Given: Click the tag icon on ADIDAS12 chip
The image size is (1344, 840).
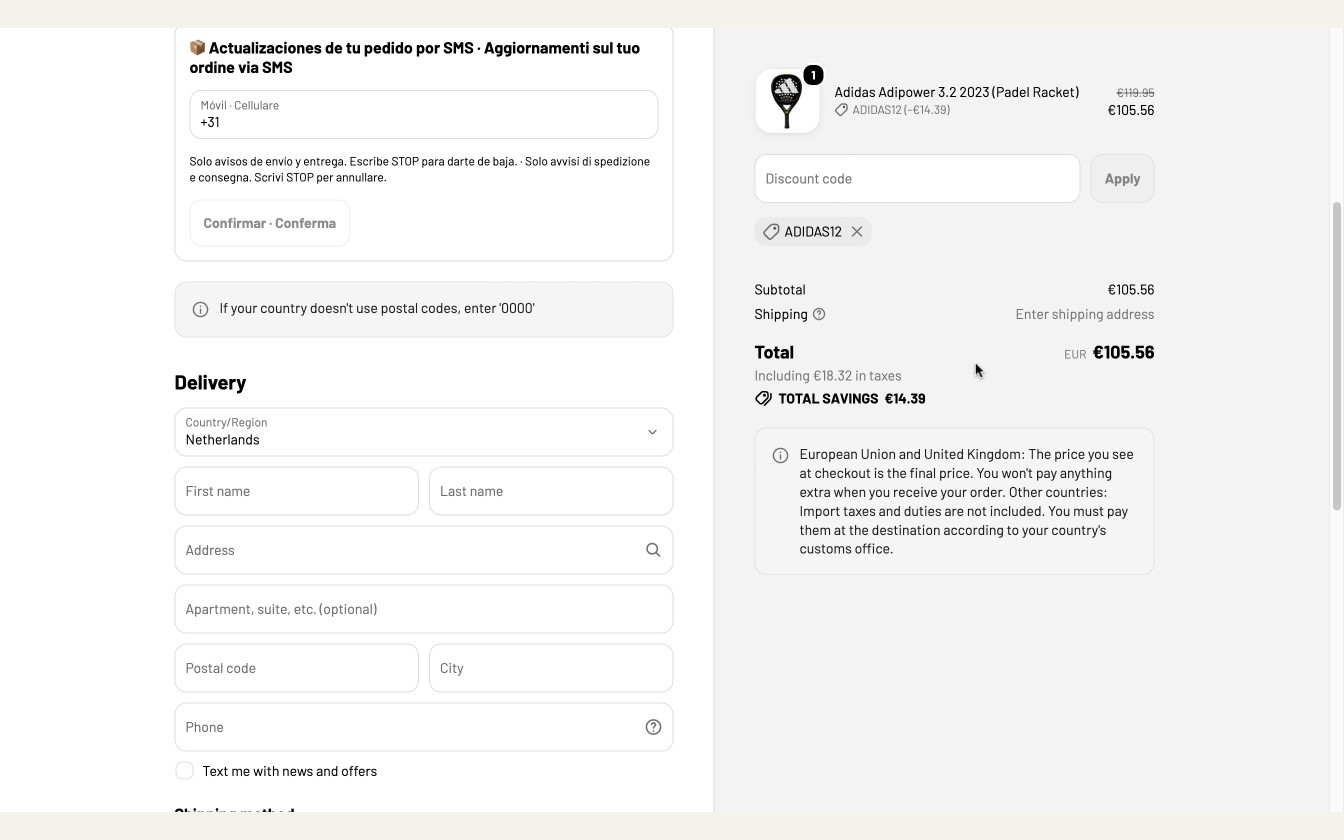Looking at the screenshot, I should click(x=771, y=232).
